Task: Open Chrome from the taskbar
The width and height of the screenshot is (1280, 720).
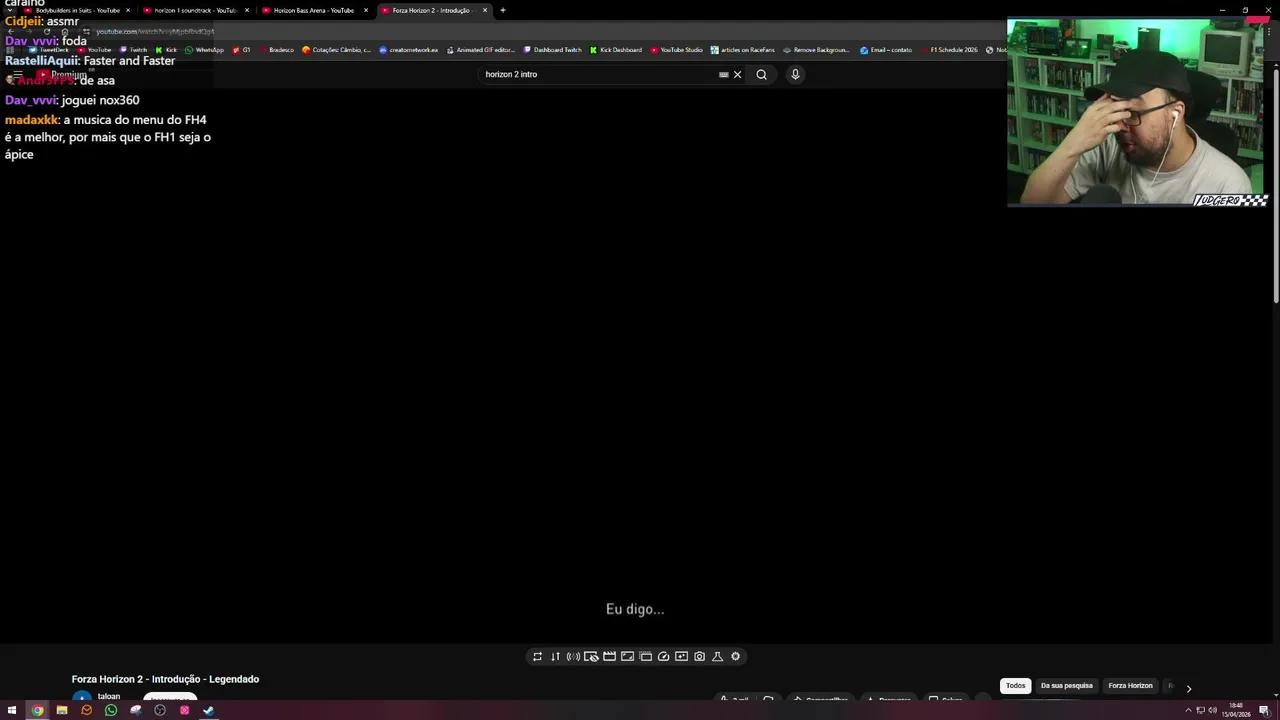Action: pyautogui.click(x=37, y=711)
